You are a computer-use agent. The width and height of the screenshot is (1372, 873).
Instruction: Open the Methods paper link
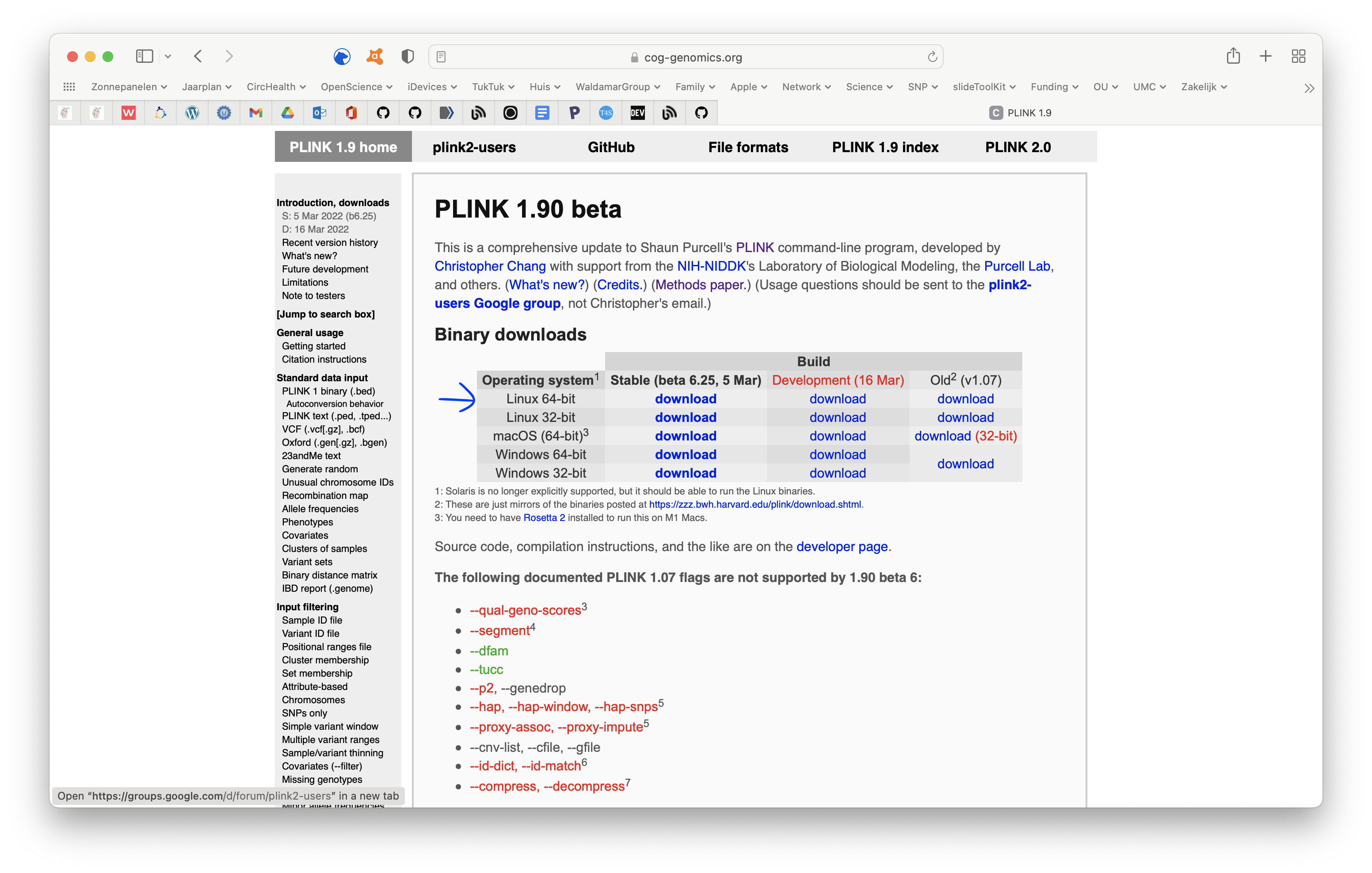point(700,284)
